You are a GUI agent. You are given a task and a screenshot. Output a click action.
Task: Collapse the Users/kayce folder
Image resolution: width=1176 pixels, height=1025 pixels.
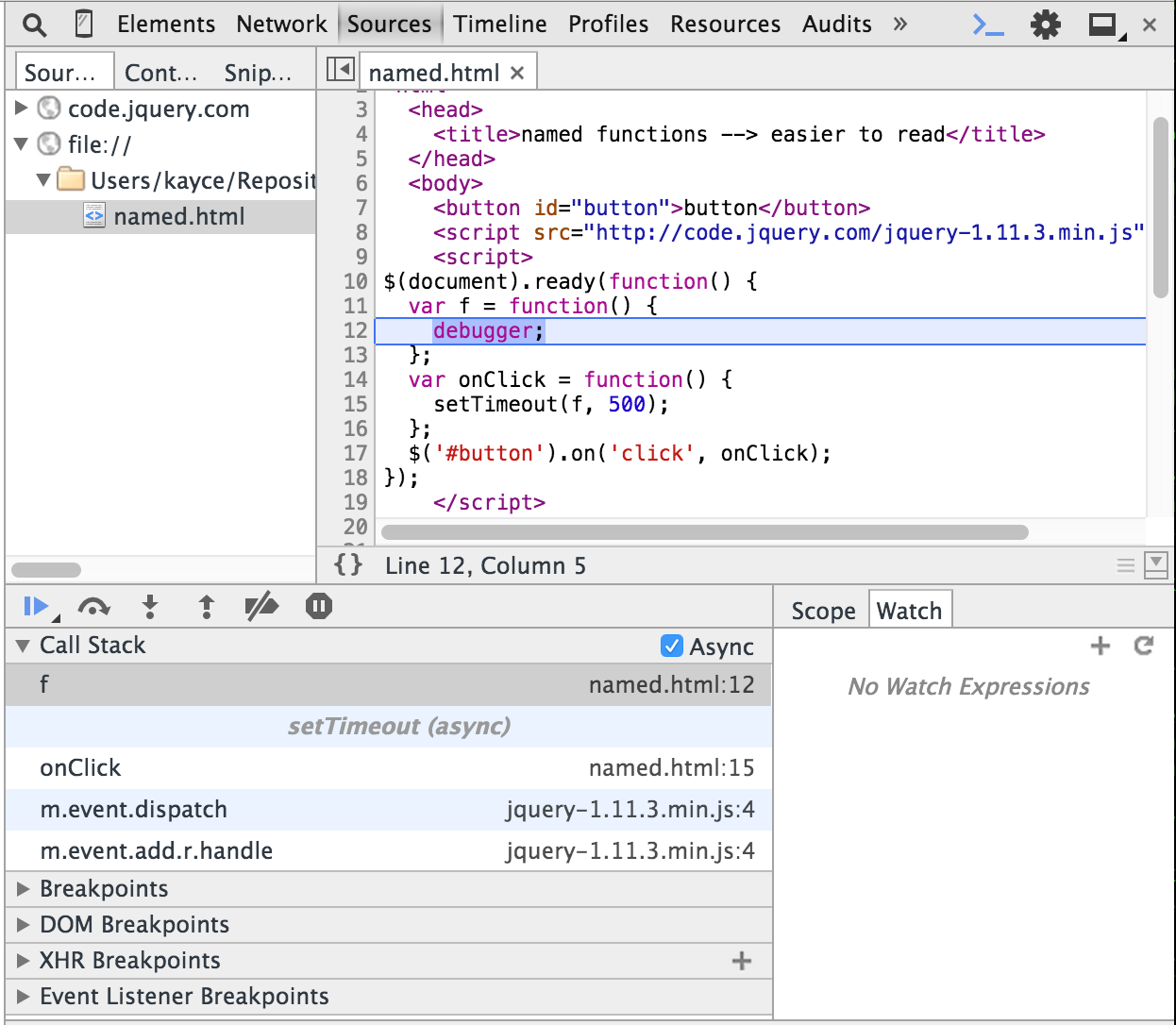click(x=42, y=179)
